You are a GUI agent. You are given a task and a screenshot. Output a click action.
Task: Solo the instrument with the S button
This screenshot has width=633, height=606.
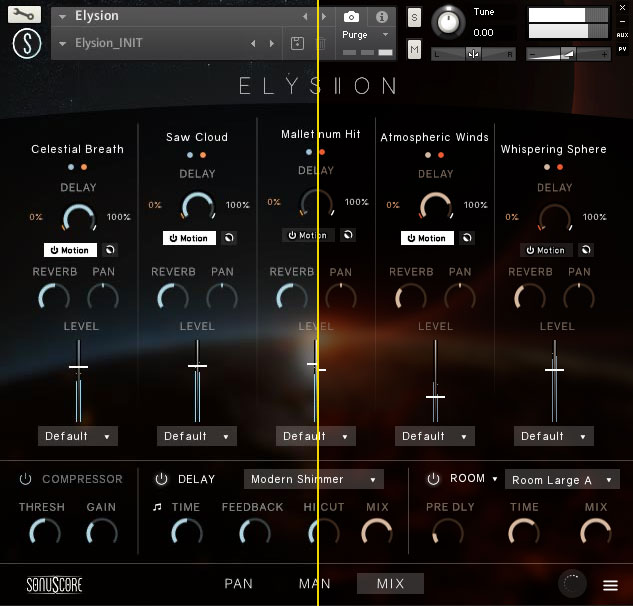pos(414,18)
